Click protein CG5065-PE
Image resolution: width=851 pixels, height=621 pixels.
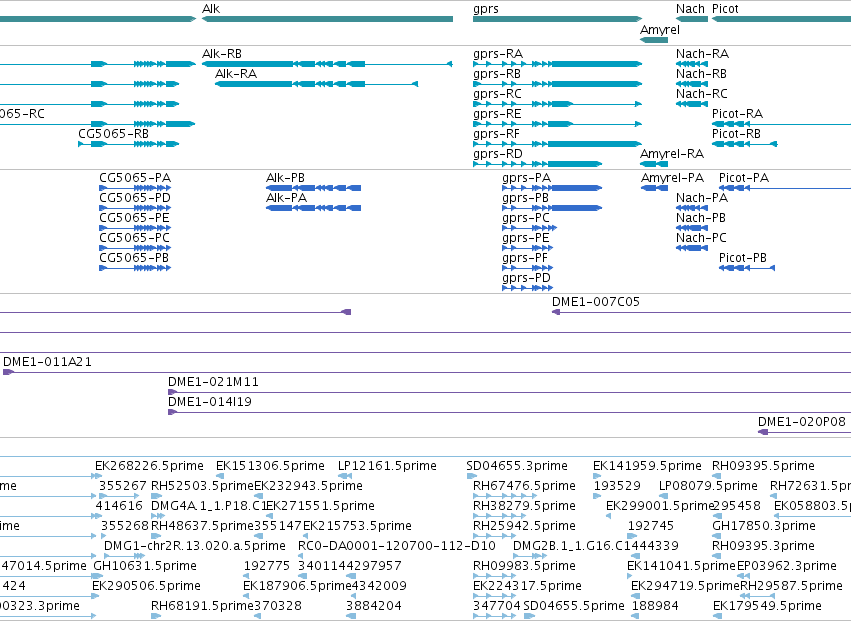[x=135, y=218]
